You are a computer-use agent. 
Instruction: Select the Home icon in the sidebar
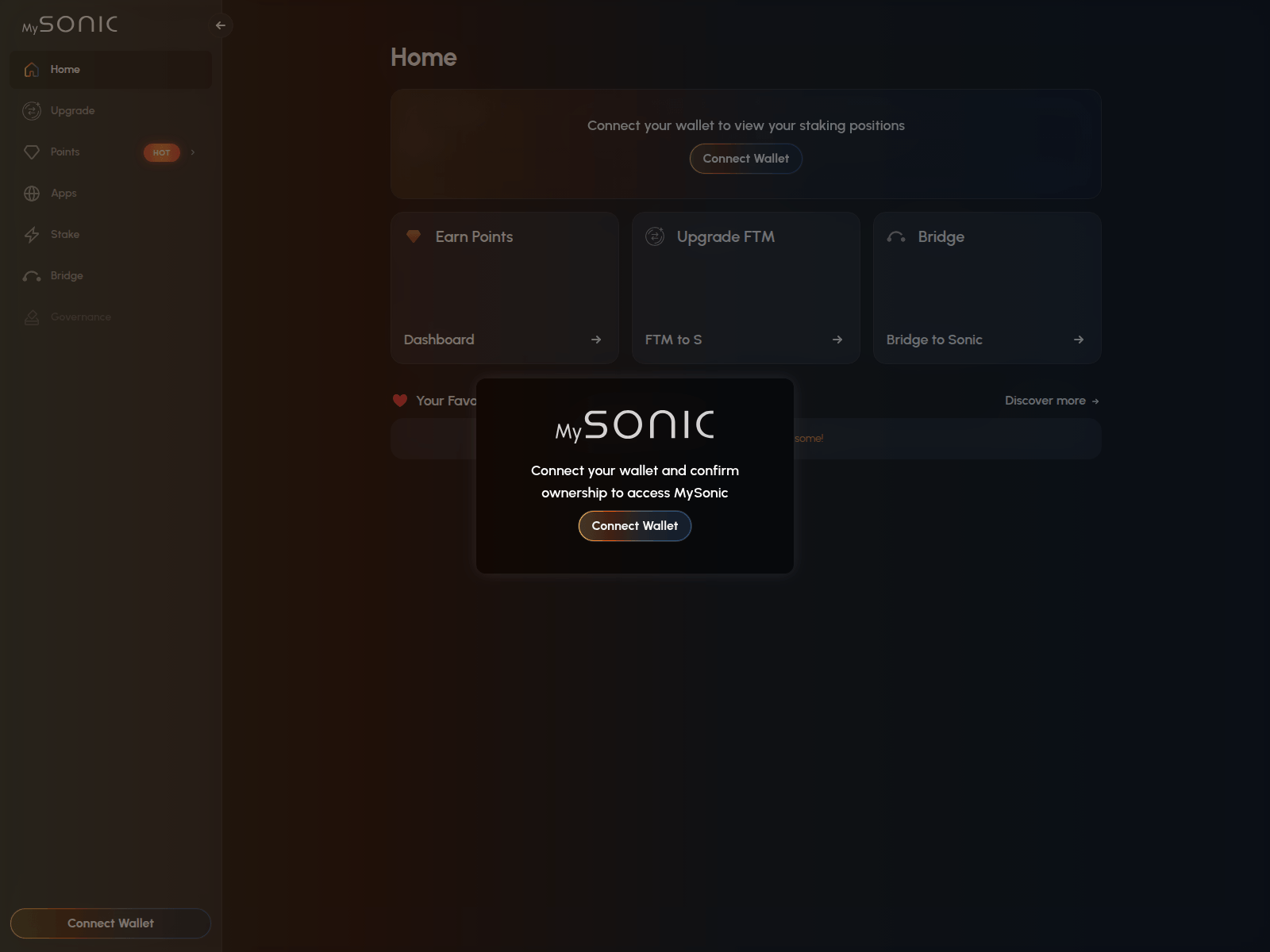point(32,69)
